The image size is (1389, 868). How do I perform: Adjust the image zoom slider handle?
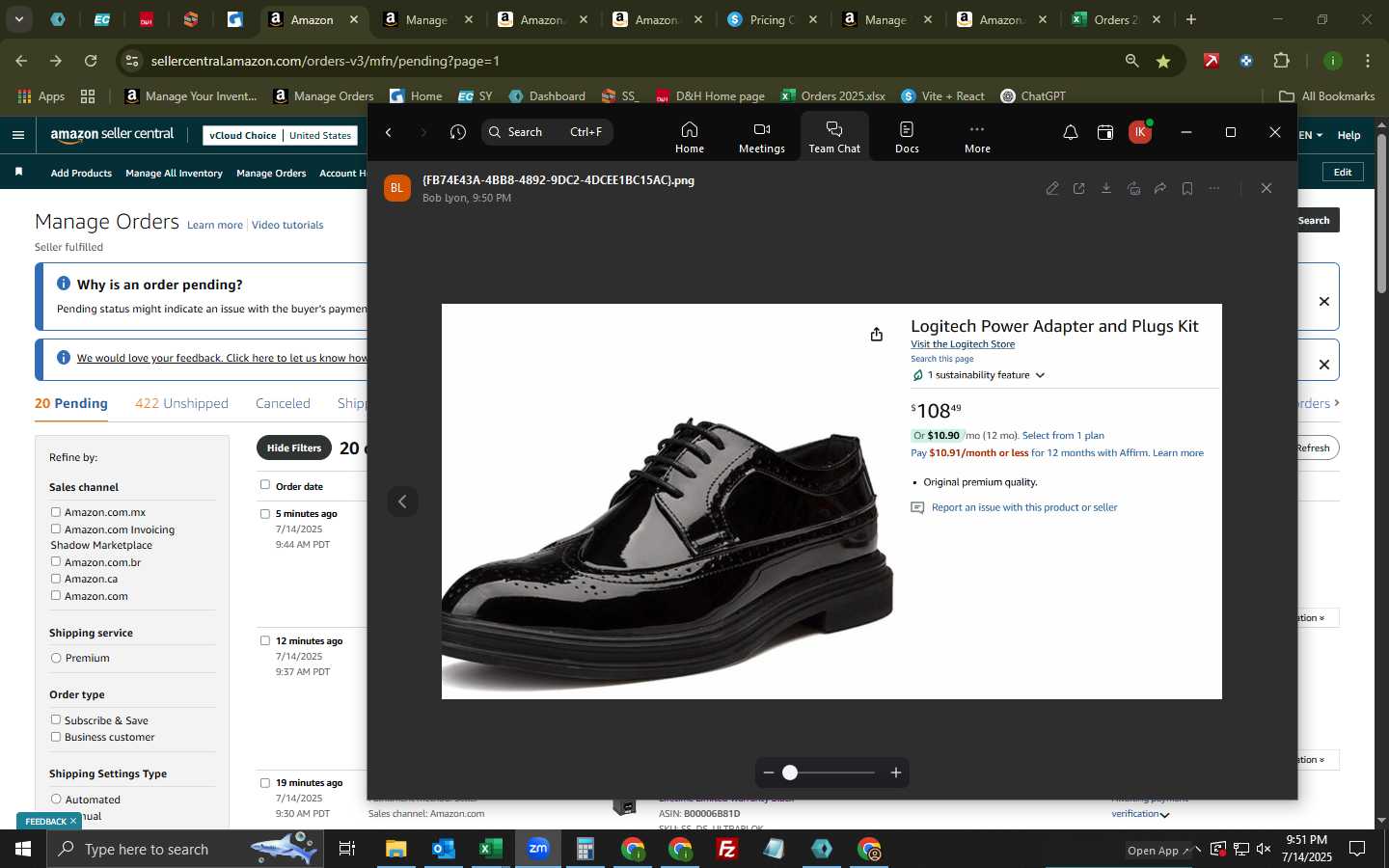coord(790,773)
